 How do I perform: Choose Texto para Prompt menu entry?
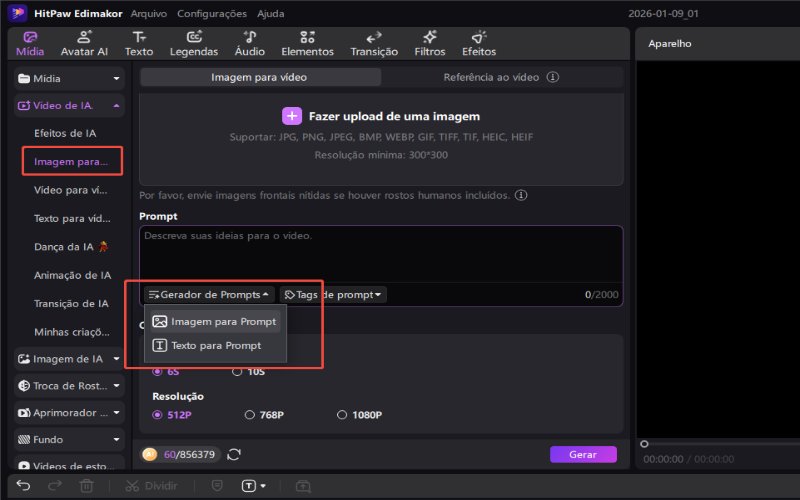(x=215, y=345)
